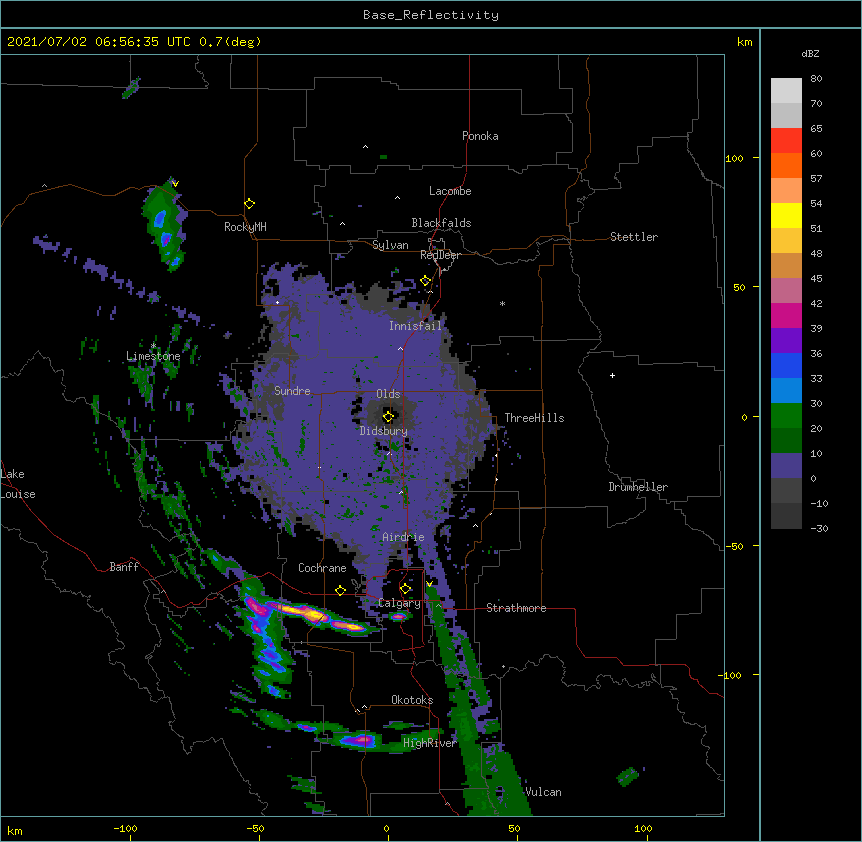Click the Cochrane town label
This screenshot has width=862, height=842.
coord(322,568)
